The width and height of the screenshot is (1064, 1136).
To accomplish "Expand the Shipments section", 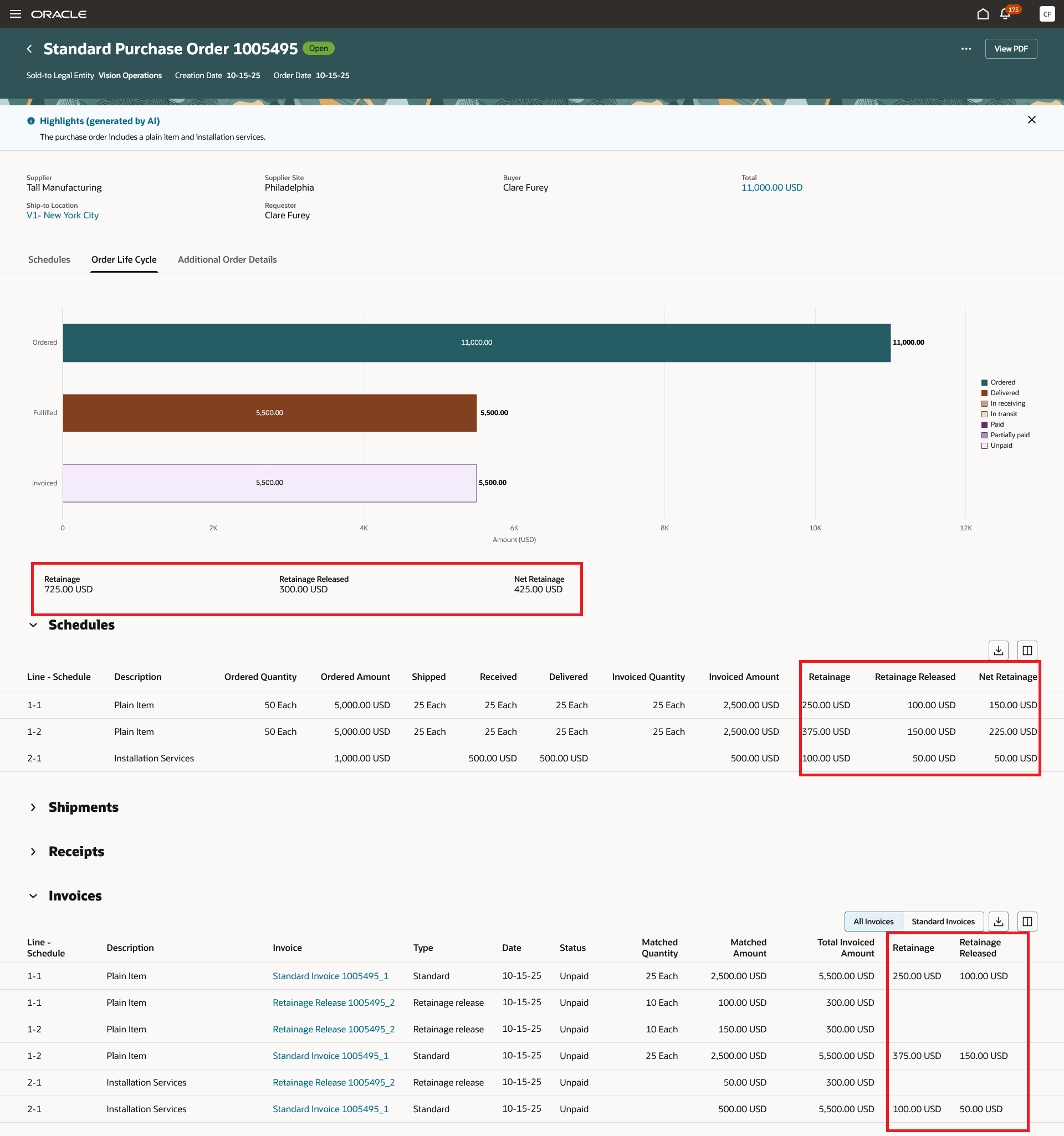I will coord(33,807).
